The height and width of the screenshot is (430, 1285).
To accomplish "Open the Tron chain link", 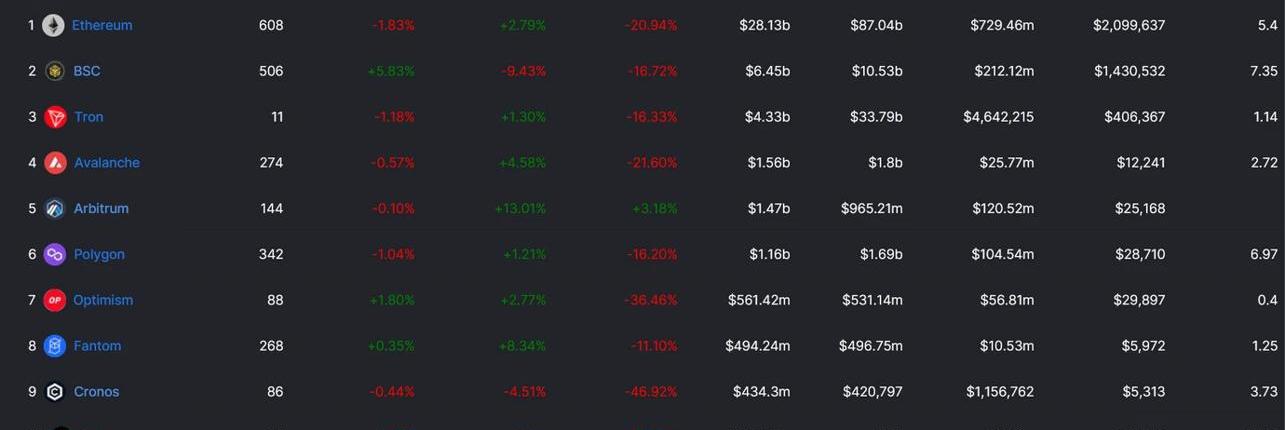I will pyautogui.click(x=88, y=117).
